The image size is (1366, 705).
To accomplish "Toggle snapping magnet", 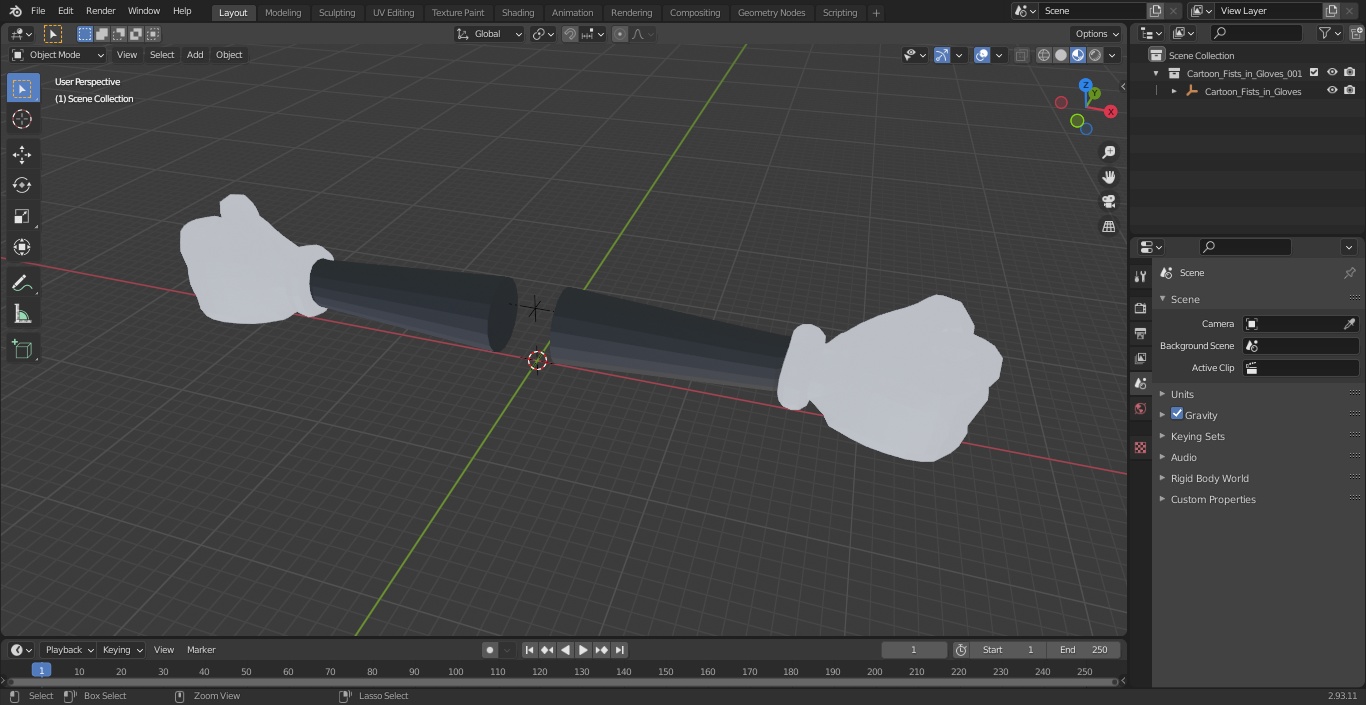I will pos(570,34).
